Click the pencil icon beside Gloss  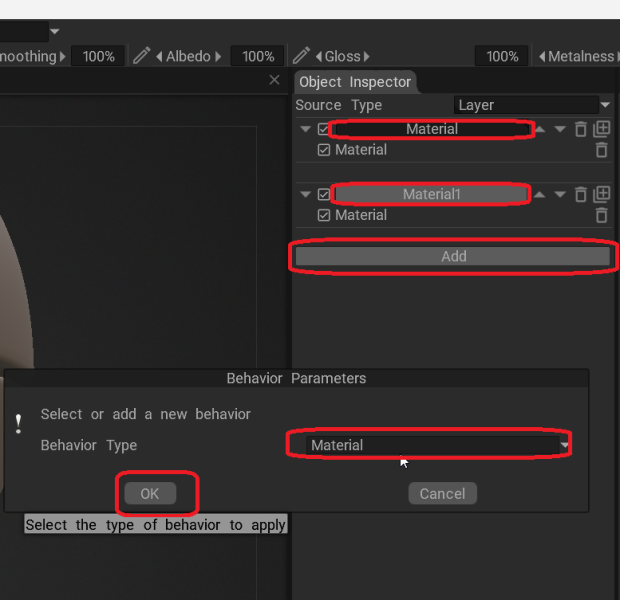click(x=301, y=56)
